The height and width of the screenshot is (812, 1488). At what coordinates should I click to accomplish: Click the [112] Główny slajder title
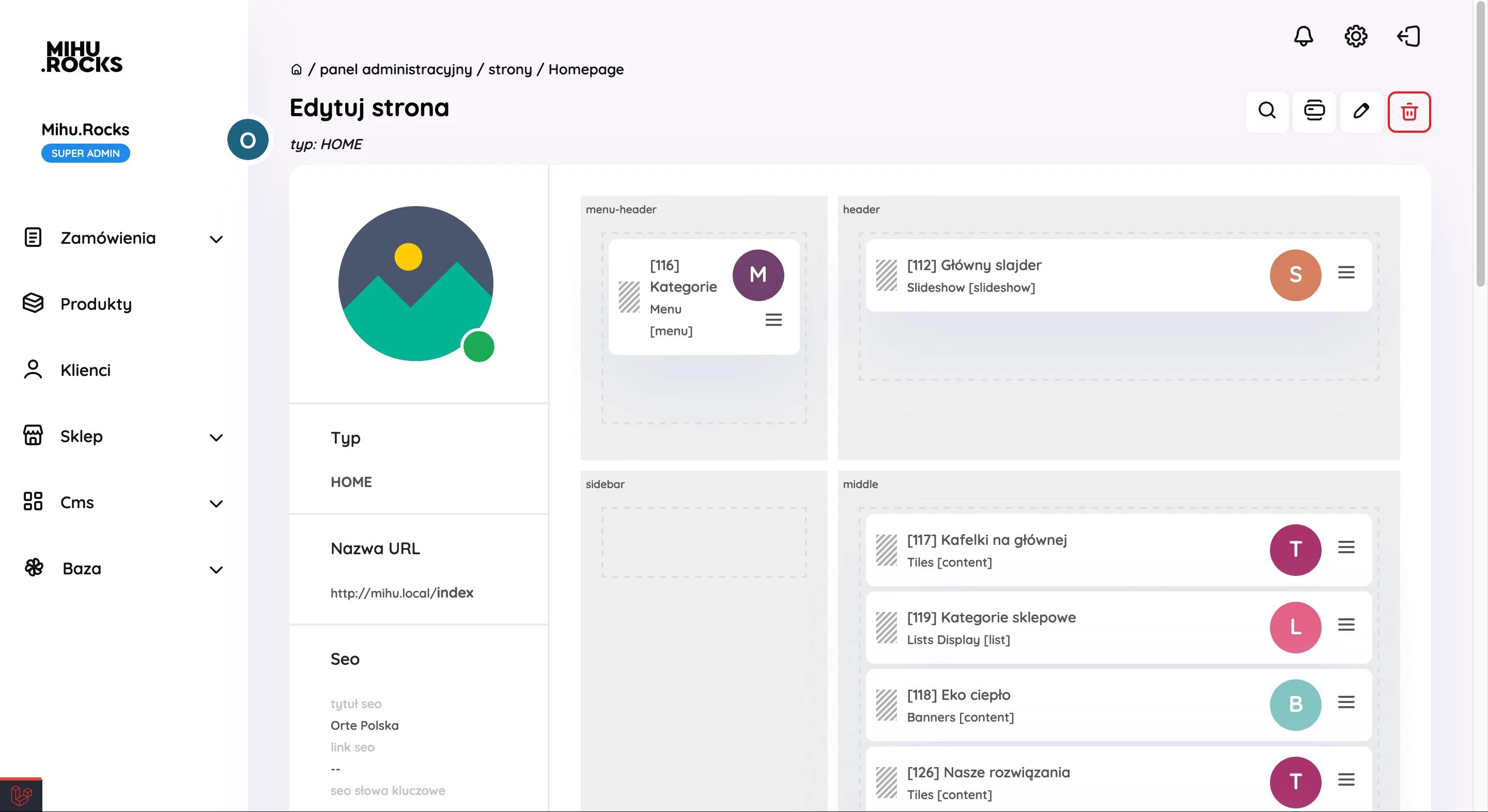click(974, 265)
